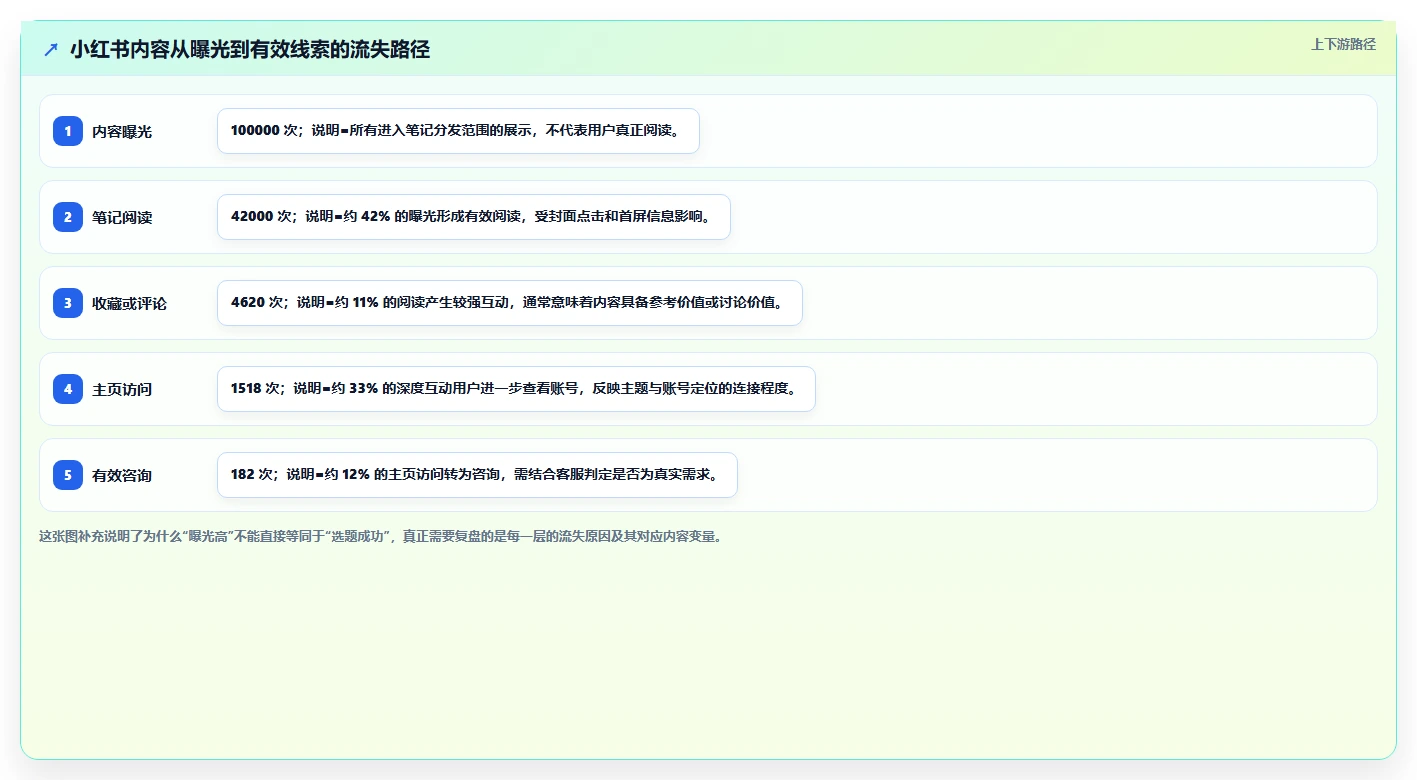Viewport: 1417px width, 780px height.
Task: Click the 182 次 description box
Action: [477, 475]
